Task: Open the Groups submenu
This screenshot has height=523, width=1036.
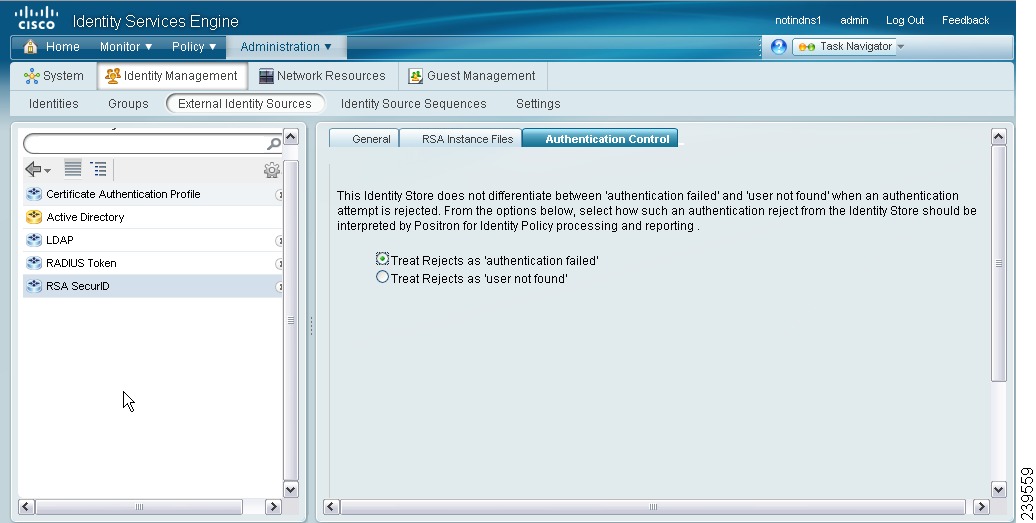Action: tap(128, 104)
